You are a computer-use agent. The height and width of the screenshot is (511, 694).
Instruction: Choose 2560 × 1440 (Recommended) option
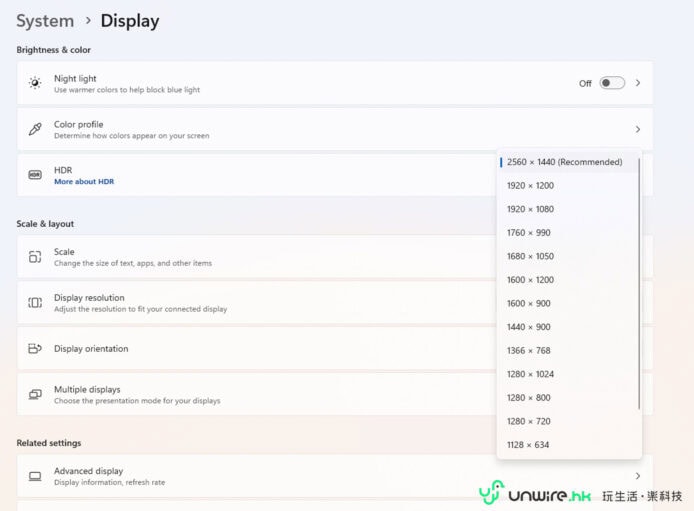(x=564, y=162)
